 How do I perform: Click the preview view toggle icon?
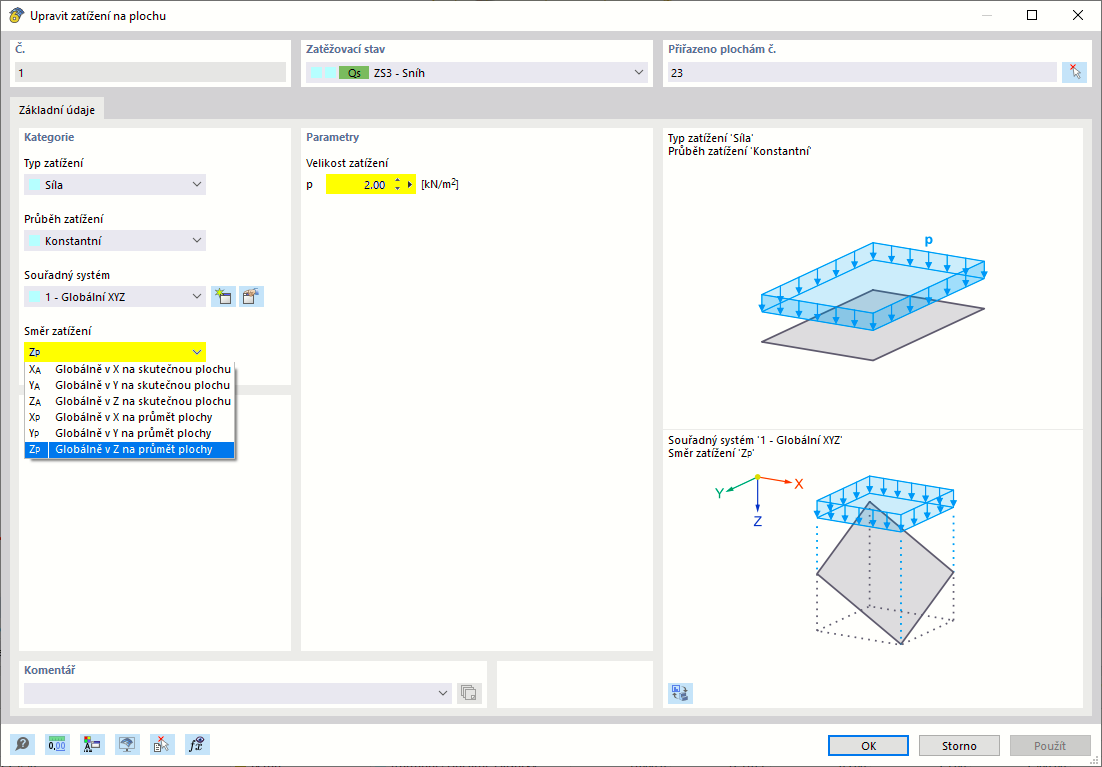point(680,693)
